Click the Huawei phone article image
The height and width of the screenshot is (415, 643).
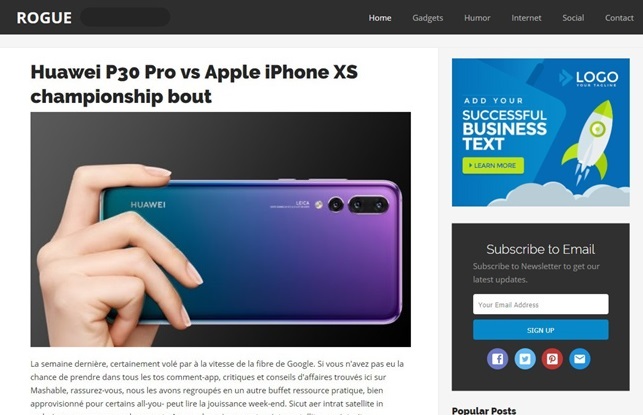221,229
